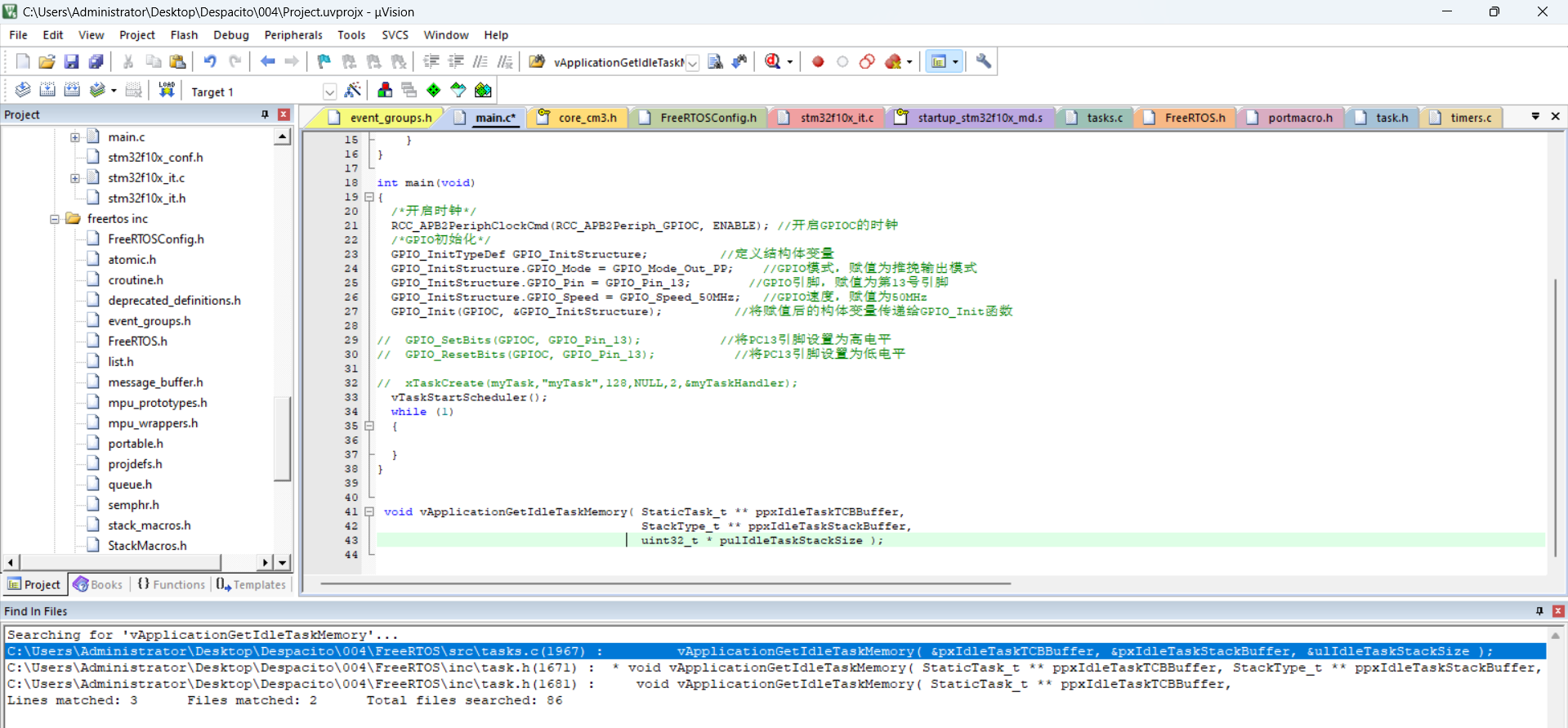Close the active editor tab
The height and width of the screenshot is (728, 1568).
[x=1555, y=116]
